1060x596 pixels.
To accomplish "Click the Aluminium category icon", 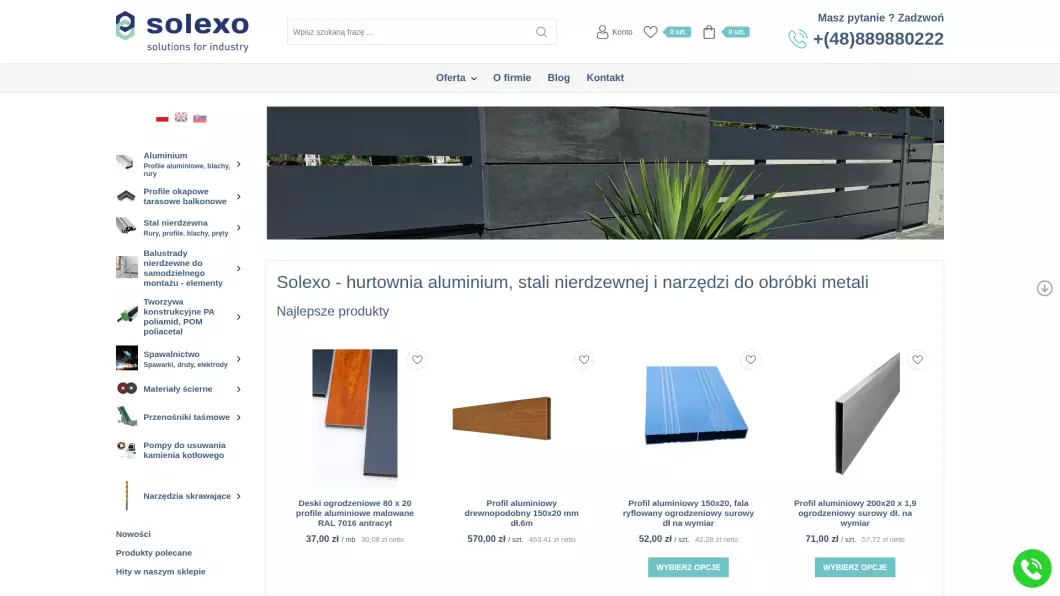I will (x=125, y=162).
